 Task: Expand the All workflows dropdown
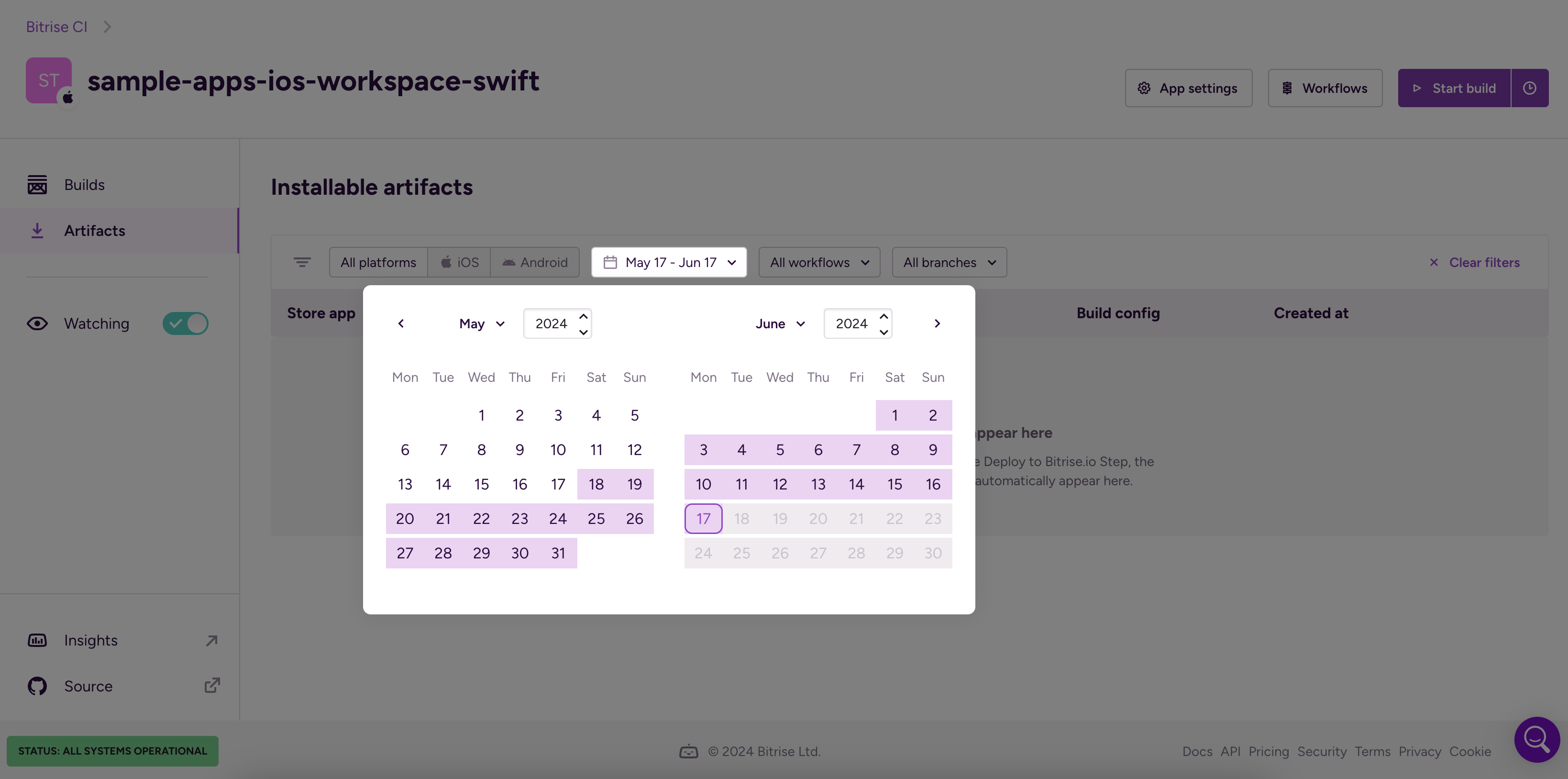coord(819,263)
